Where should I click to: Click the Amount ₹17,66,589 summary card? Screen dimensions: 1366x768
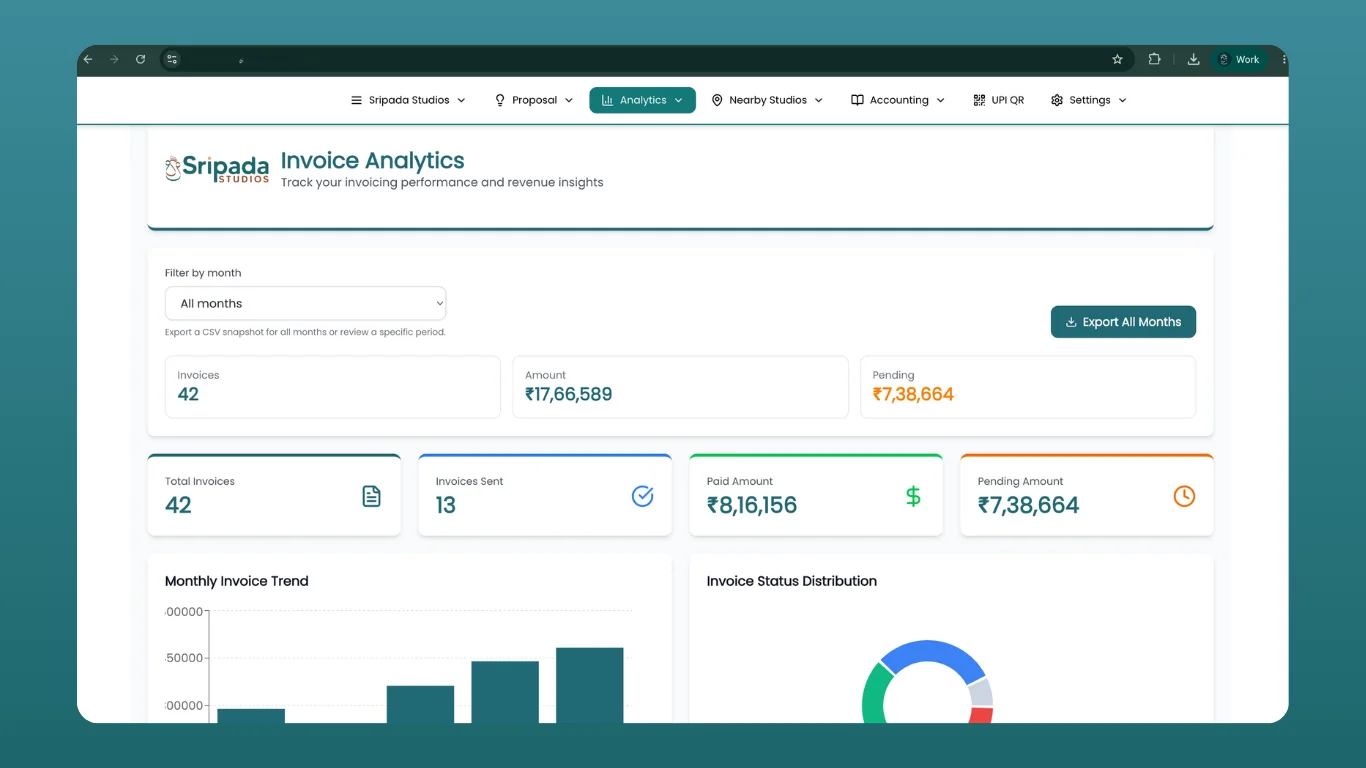click(680, 387)
